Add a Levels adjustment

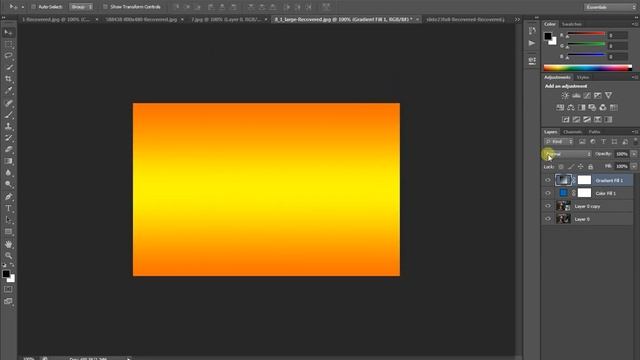coord(576,96)
